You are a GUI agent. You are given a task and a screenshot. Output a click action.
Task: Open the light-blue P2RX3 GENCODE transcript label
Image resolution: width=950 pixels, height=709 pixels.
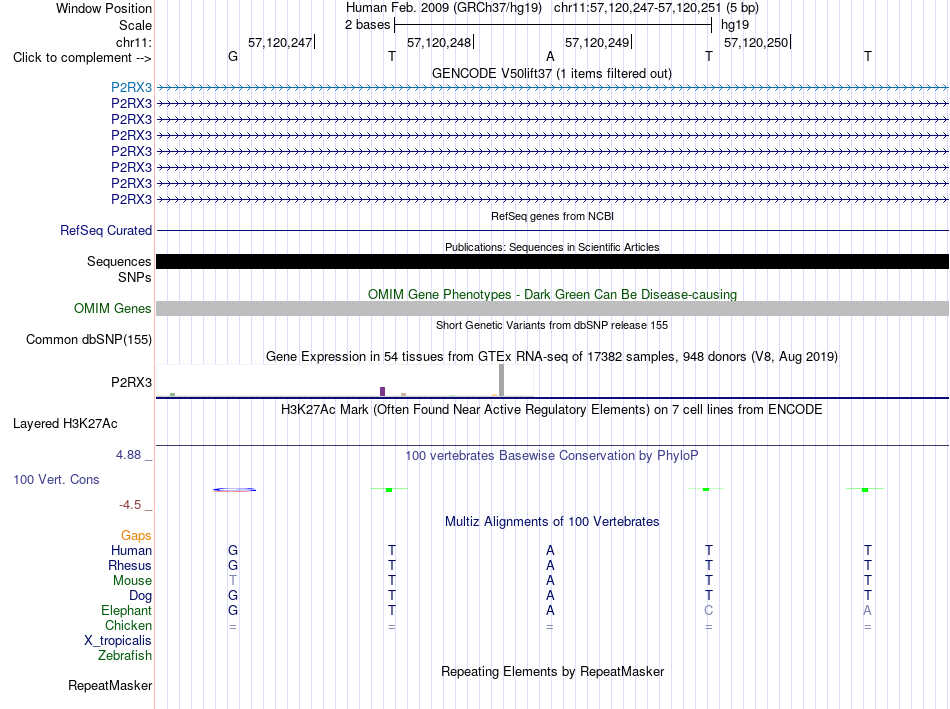[131, 87]
